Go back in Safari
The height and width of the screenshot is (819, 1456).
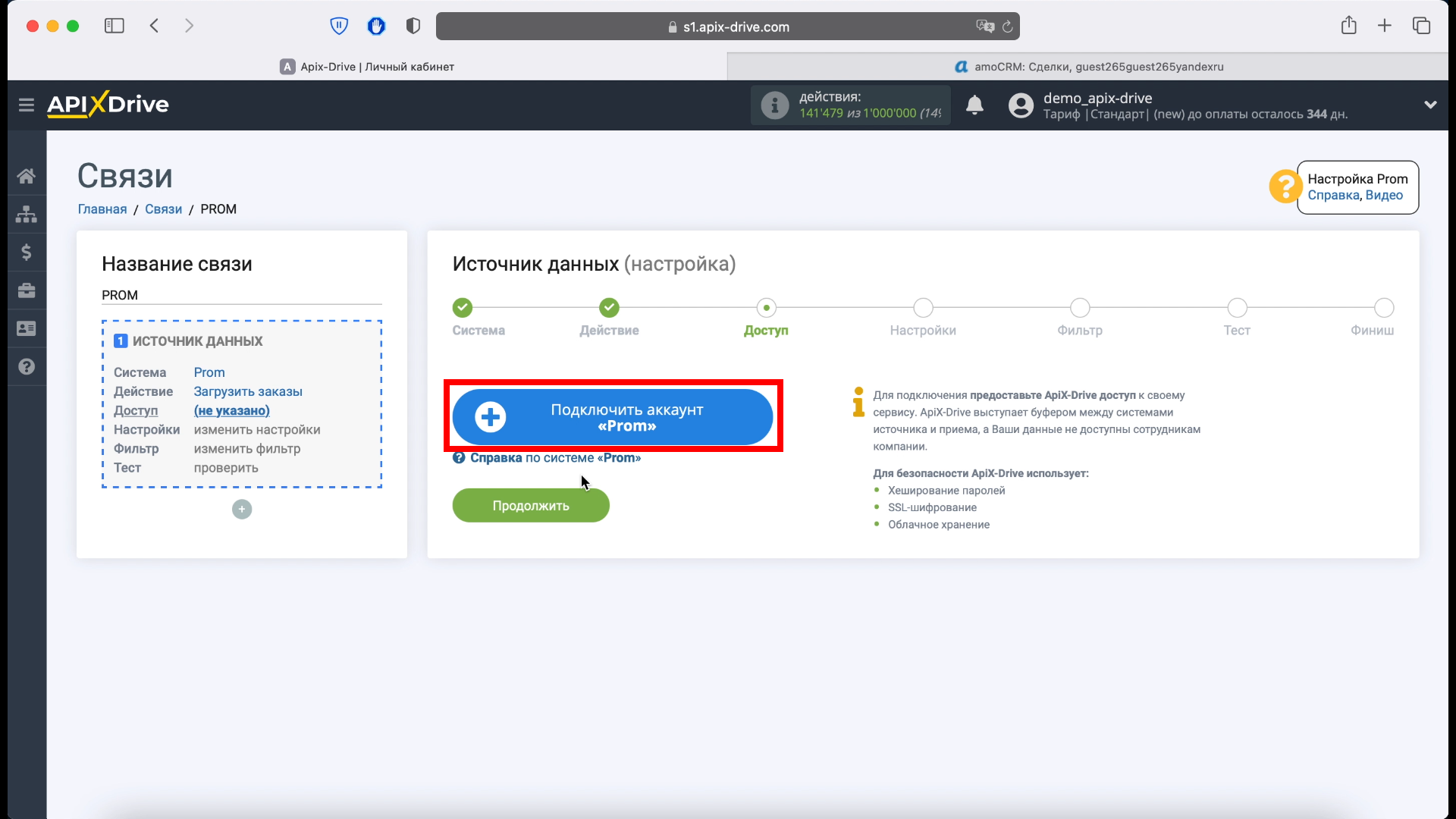coord(154,26)
